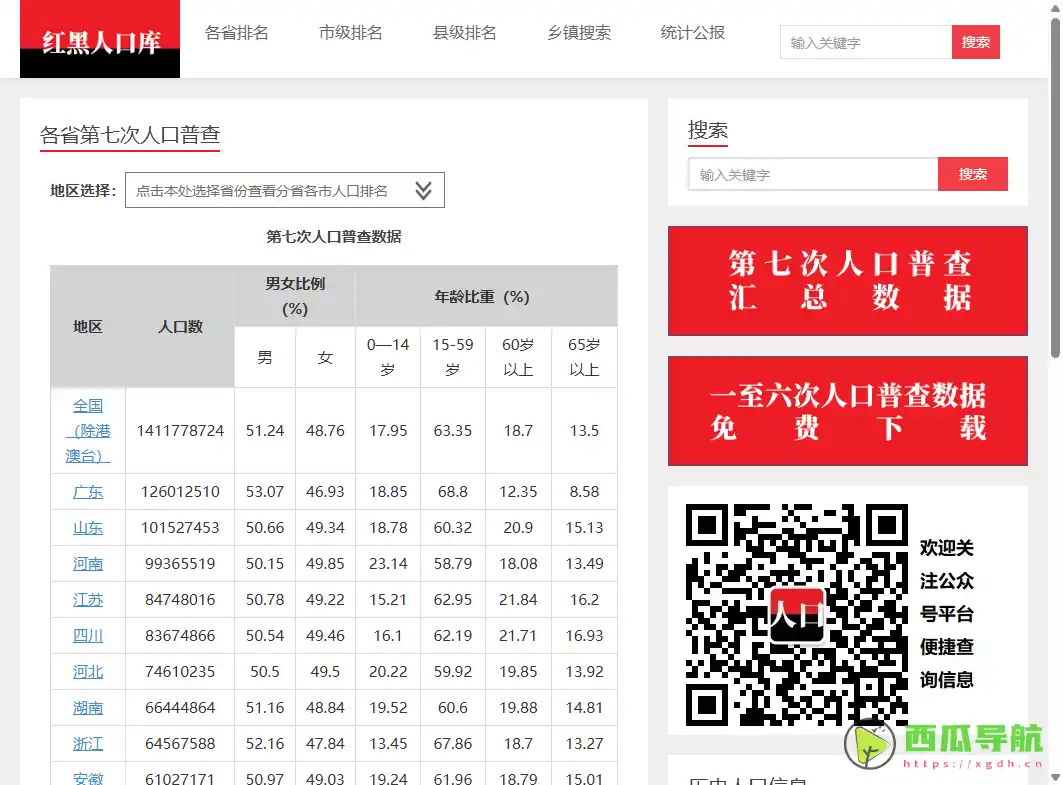Click the WeChat QR code image
The image size is (1063, 785).
(795, 615)
